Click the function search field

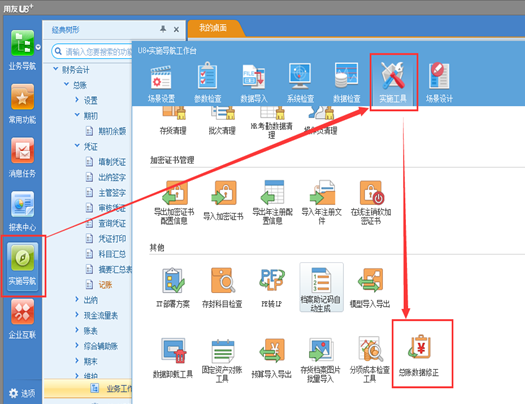pyautogui.click(x=92, y=51)
